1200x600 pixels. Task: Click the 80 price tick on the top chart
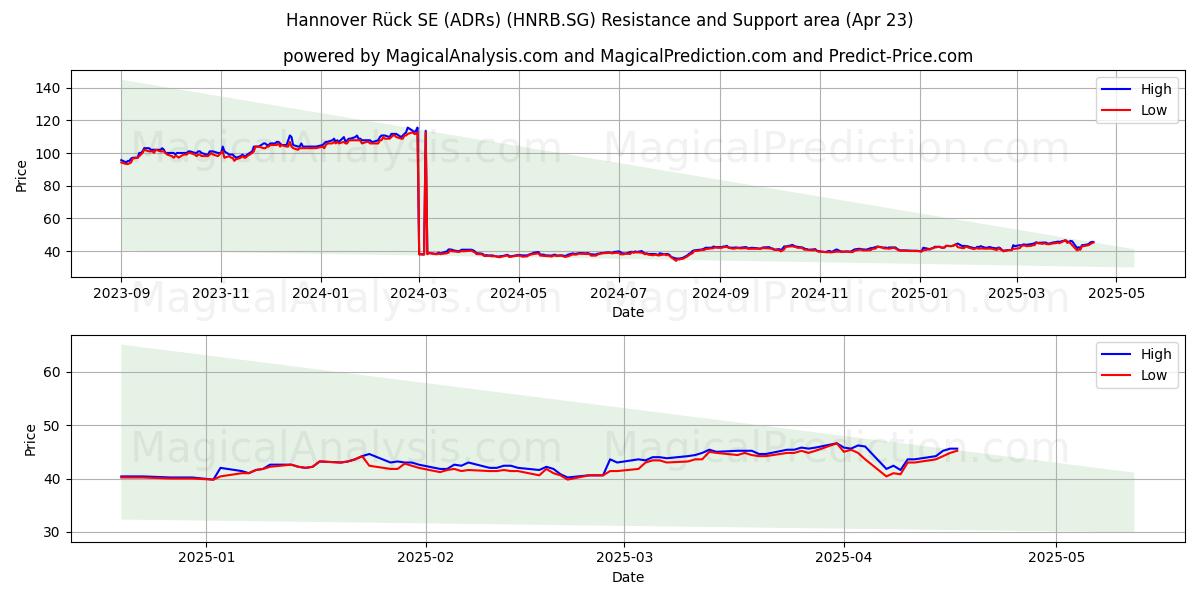pos(52,186)
